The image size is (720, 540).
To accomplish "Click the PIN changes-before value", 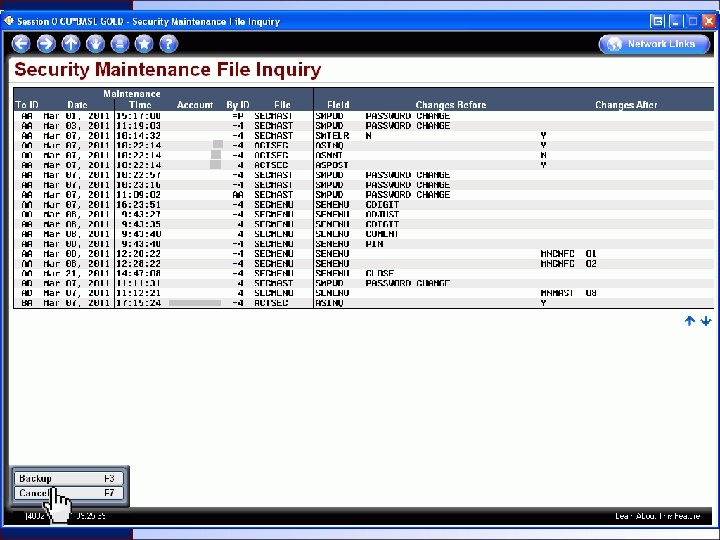I will pyautogui.click(x=374, y=244).
